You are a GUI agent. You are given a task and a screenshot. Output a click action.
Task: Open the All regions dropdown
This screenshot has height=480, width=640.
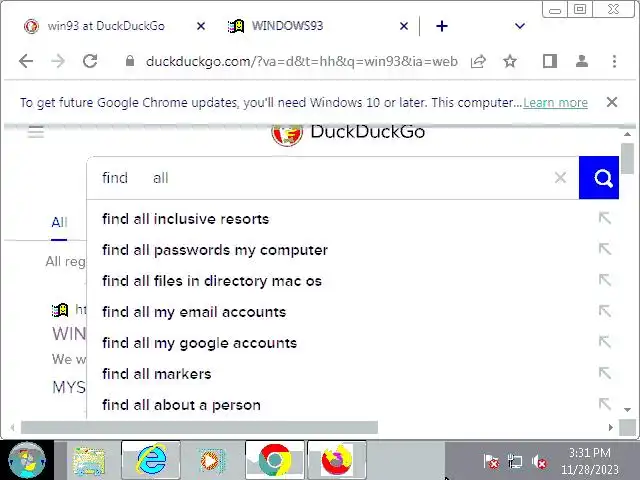pyautogui.click(x=66, y=262)
